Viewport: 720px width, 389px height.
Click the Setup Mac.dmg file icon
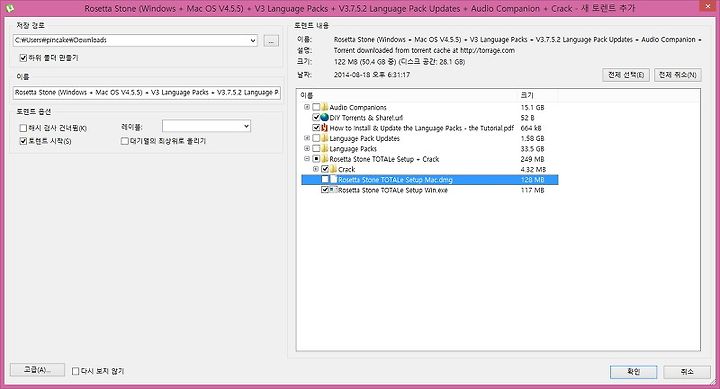pyautogui.click(x=333, y=180)
